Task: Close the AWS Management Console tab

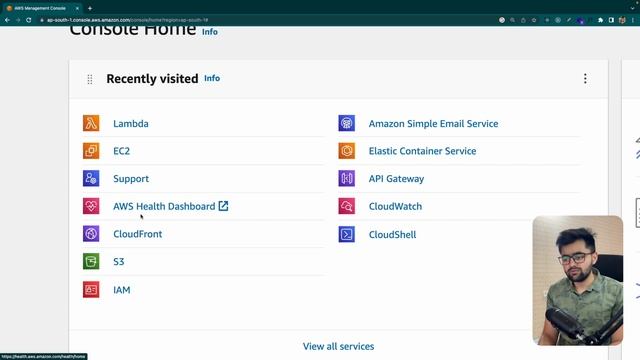Action: point(77,8)
